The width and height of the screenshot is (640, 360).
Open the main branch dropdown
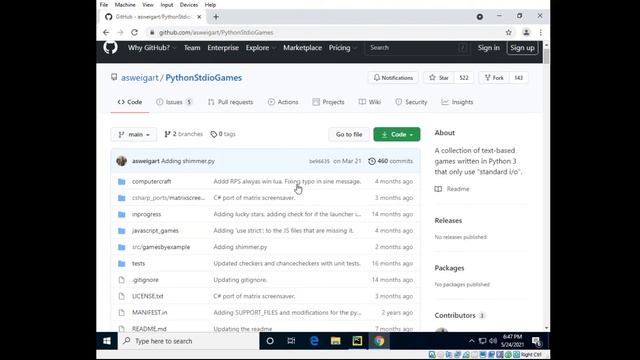[134, 134]
